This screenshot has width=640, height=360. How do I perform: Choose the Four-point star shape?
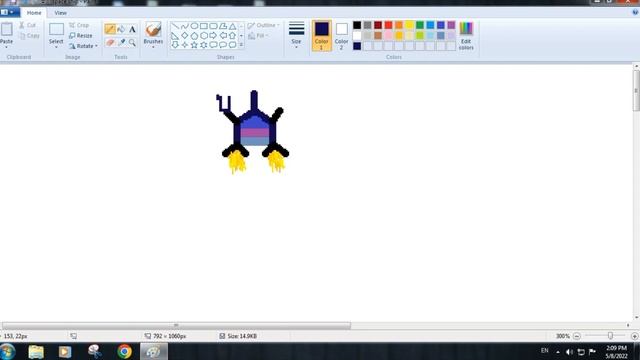tap(184, 45)
